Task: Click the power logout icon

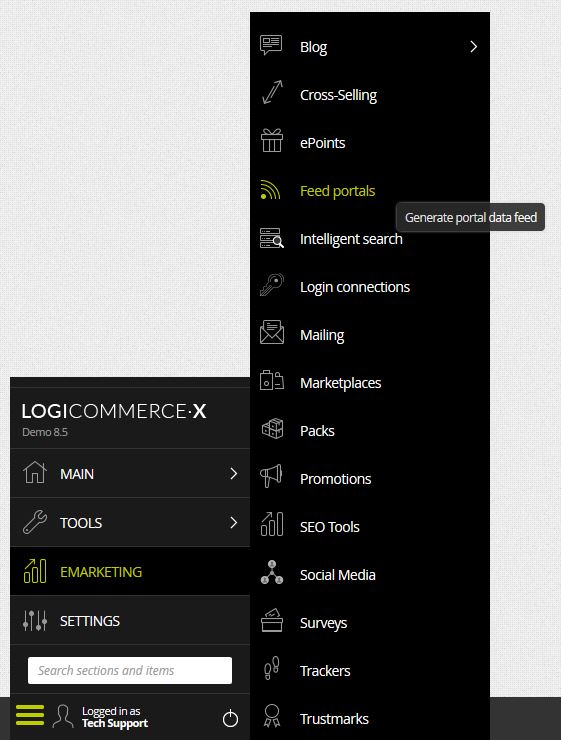Action: click(x=230, y=718)
